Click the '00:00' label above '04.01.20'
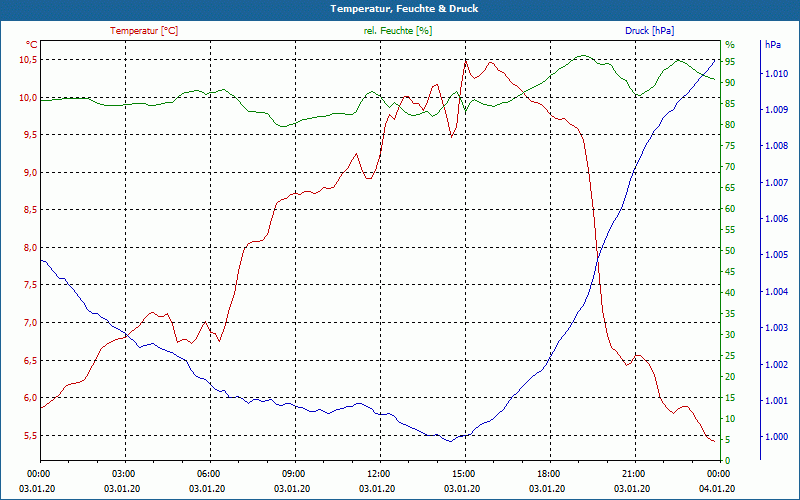This screenshot has height=500, width=800. coord(717,474)
